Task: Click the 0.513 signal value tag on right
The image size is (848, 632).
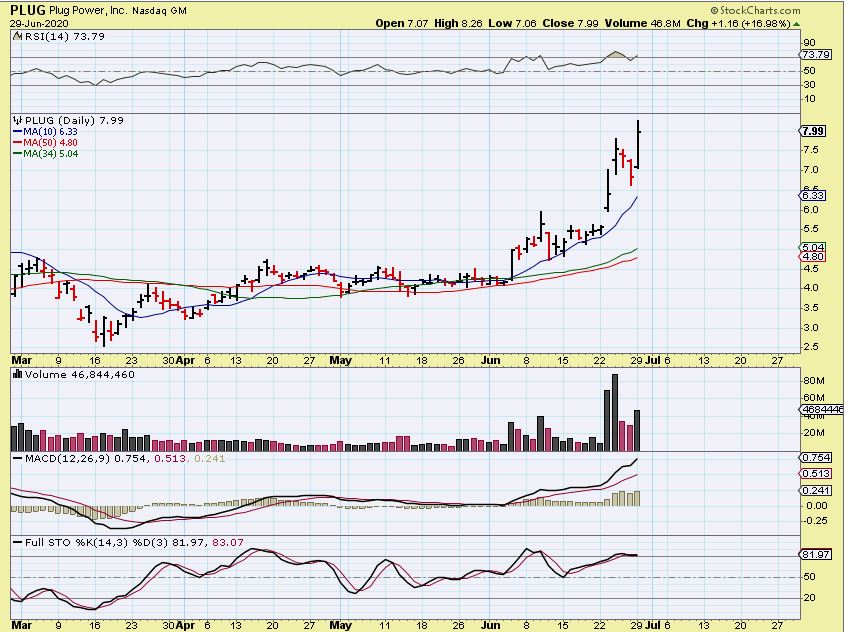Action: tap(816, 474)
